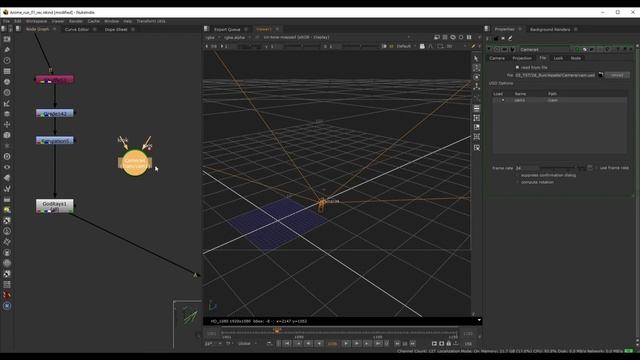
Task: Select the viewer arrow selection tool
Action: [476, 59]
